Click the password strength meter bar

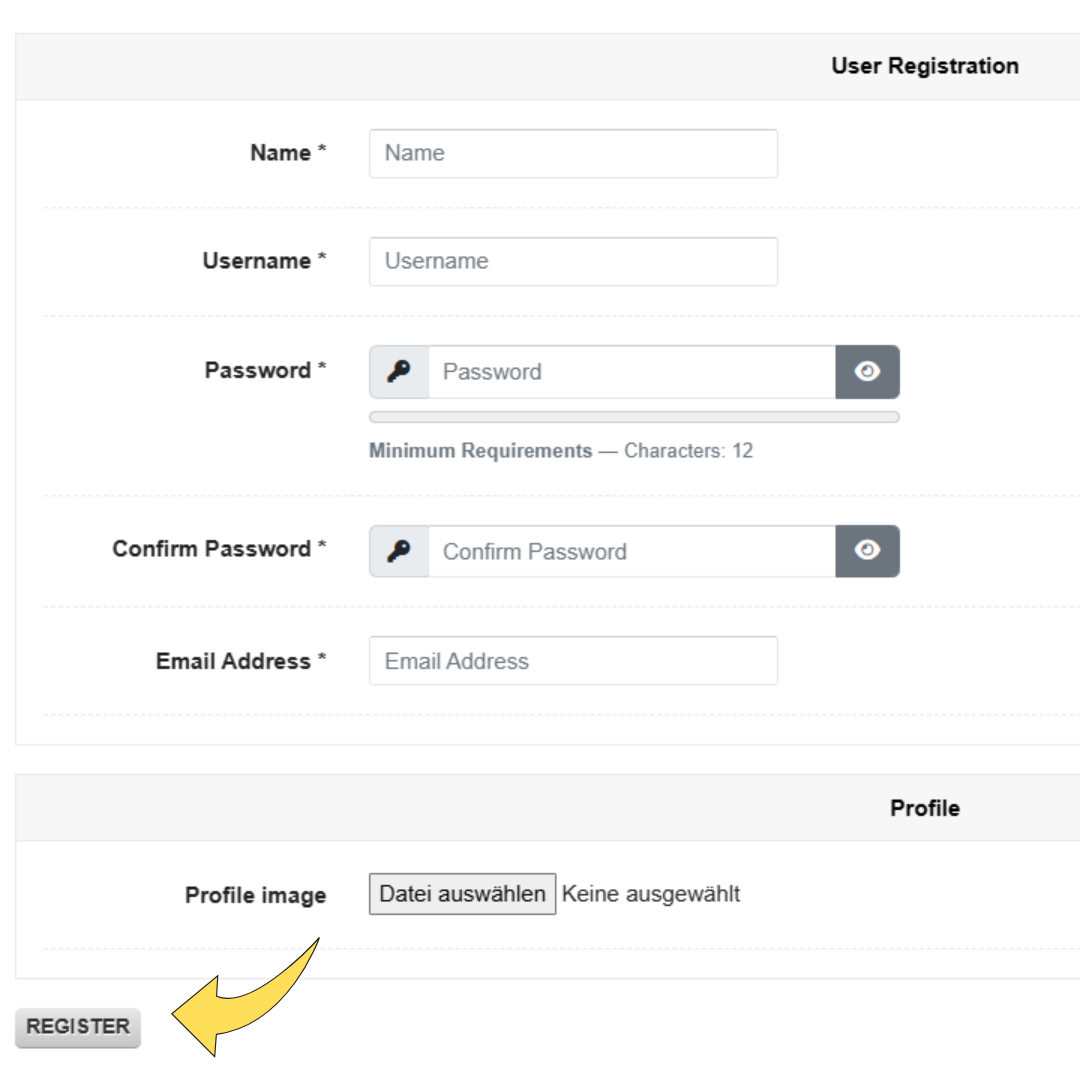coord(634,417)
